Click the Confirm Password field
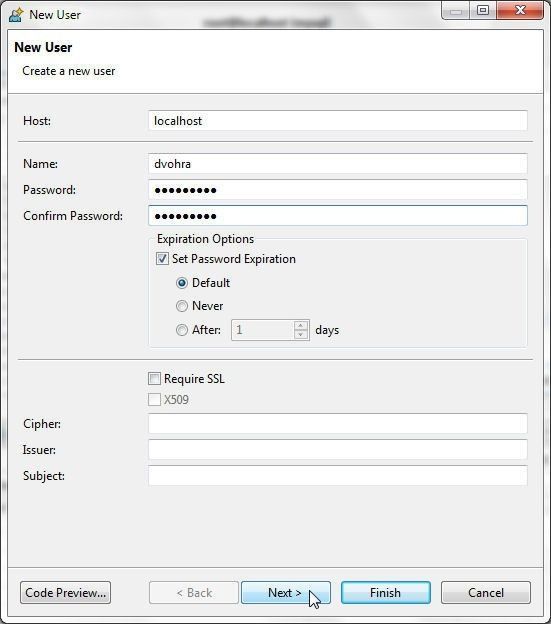 [338, 216]
